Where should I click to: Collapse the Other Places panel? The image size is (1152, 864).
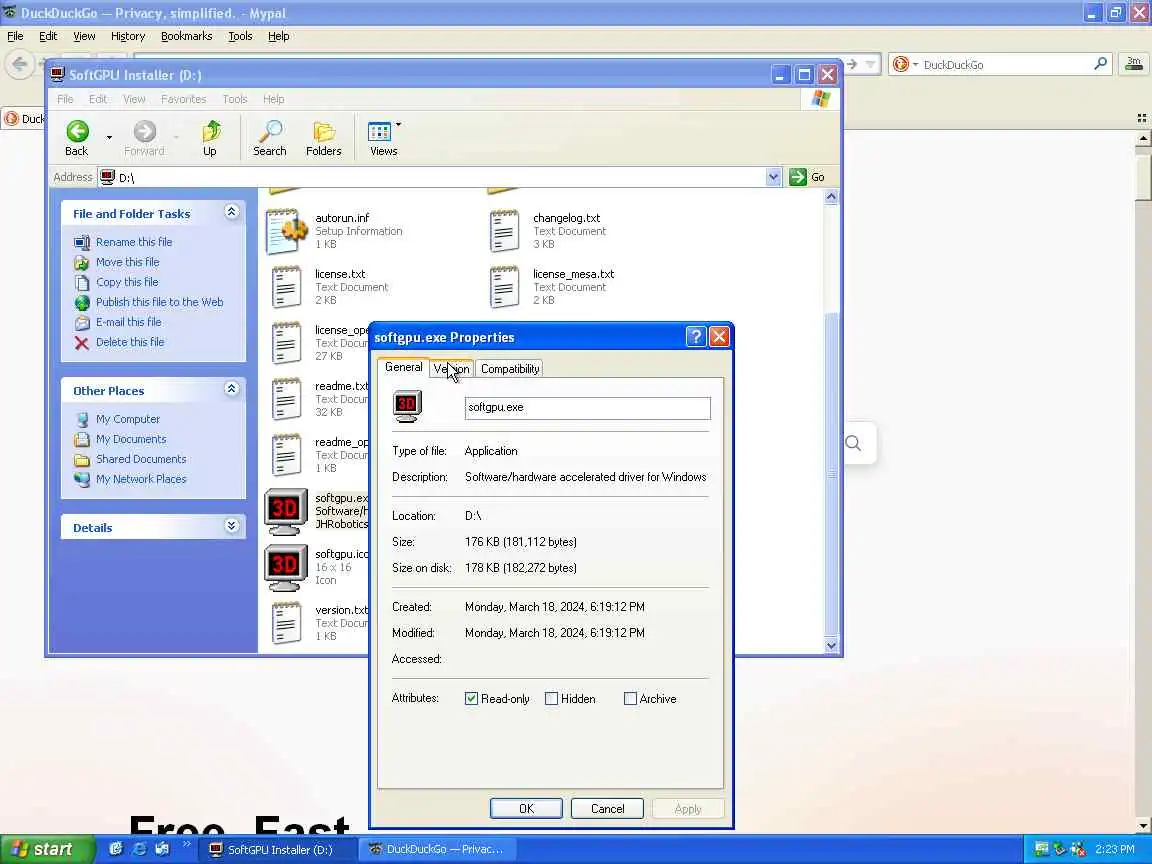point(231,389)
